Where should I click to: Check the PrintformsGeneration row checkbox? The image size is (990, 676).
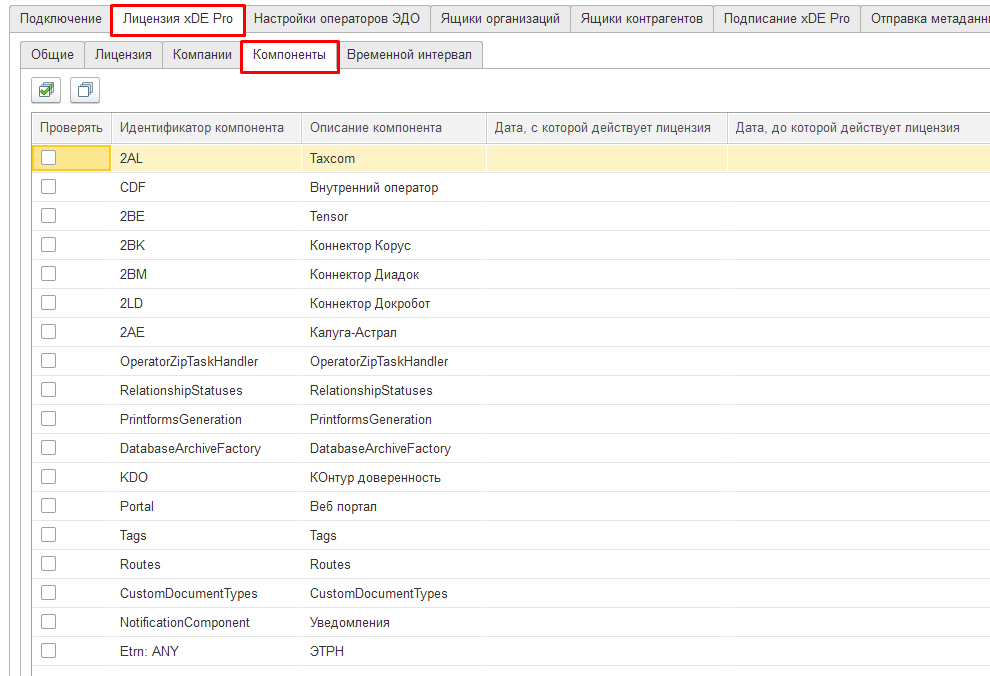(x=49, y=419)
